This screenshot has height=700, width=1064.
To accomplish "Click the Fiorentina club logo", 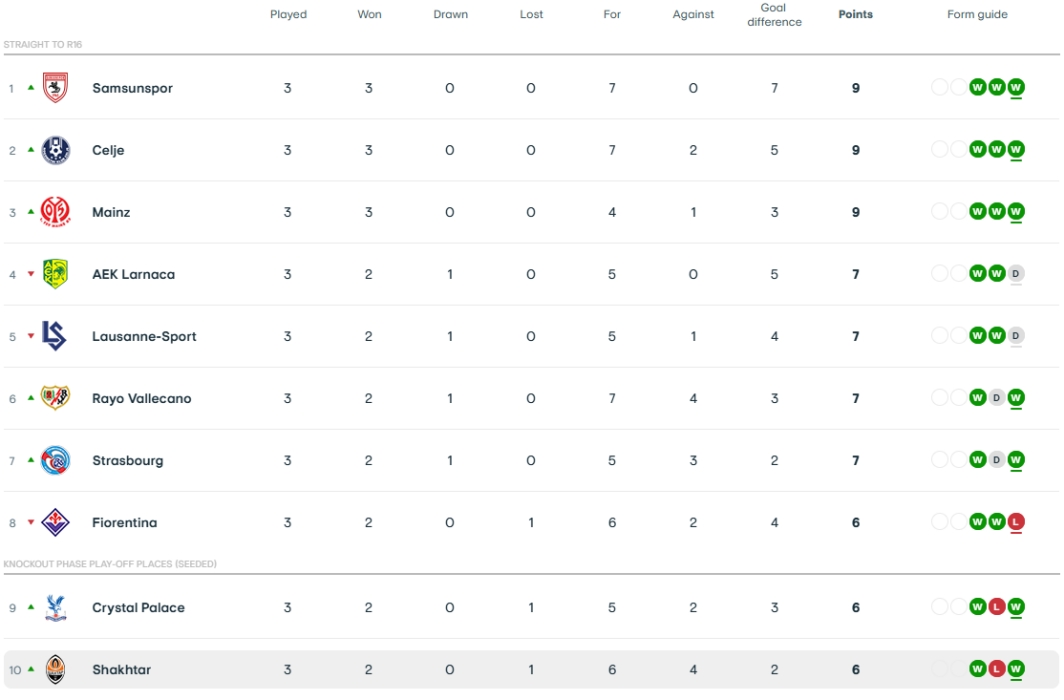I will 55,522.
